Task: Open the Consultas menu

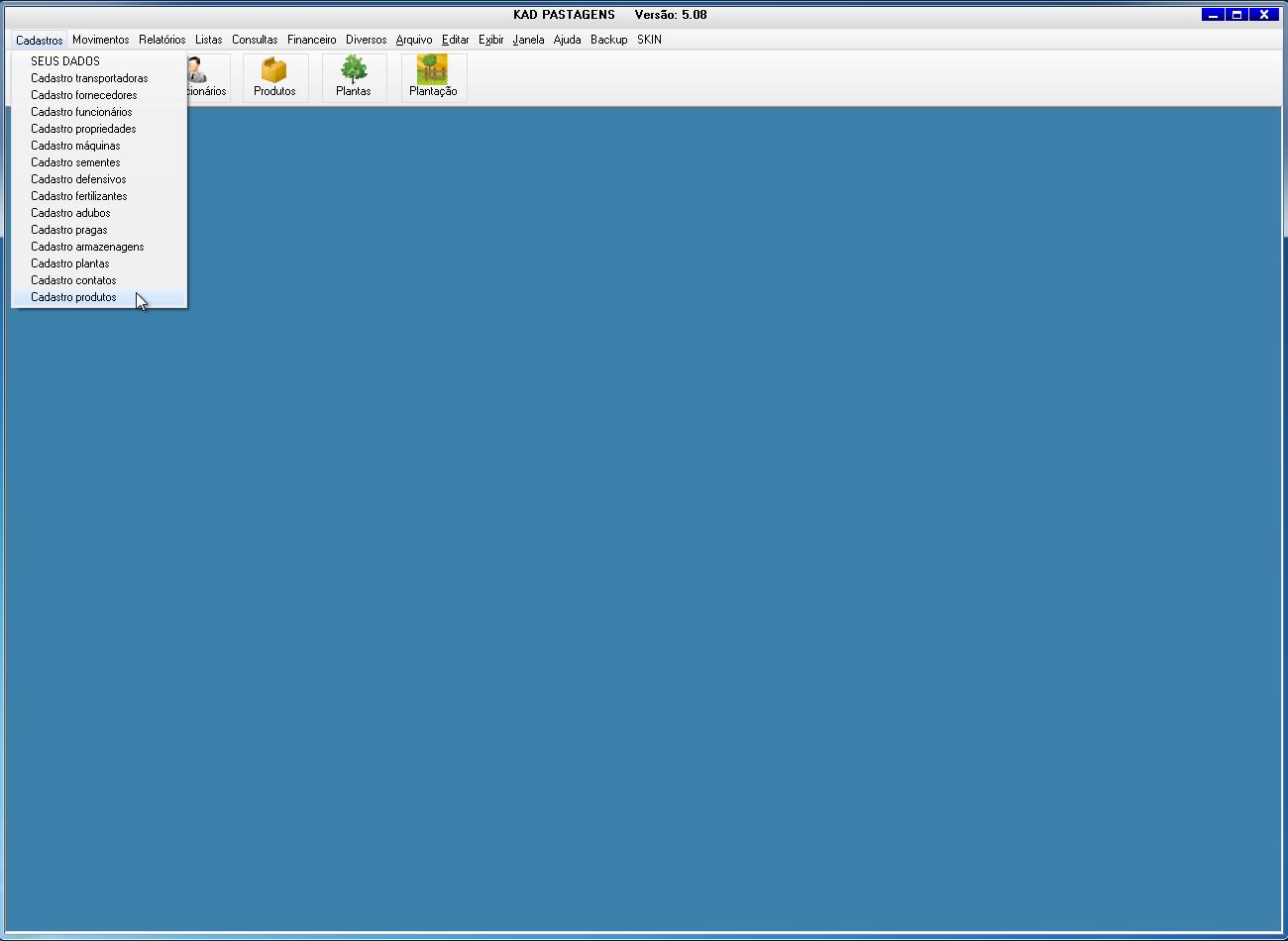Action: pyautogui.click(x=255, y=41)
